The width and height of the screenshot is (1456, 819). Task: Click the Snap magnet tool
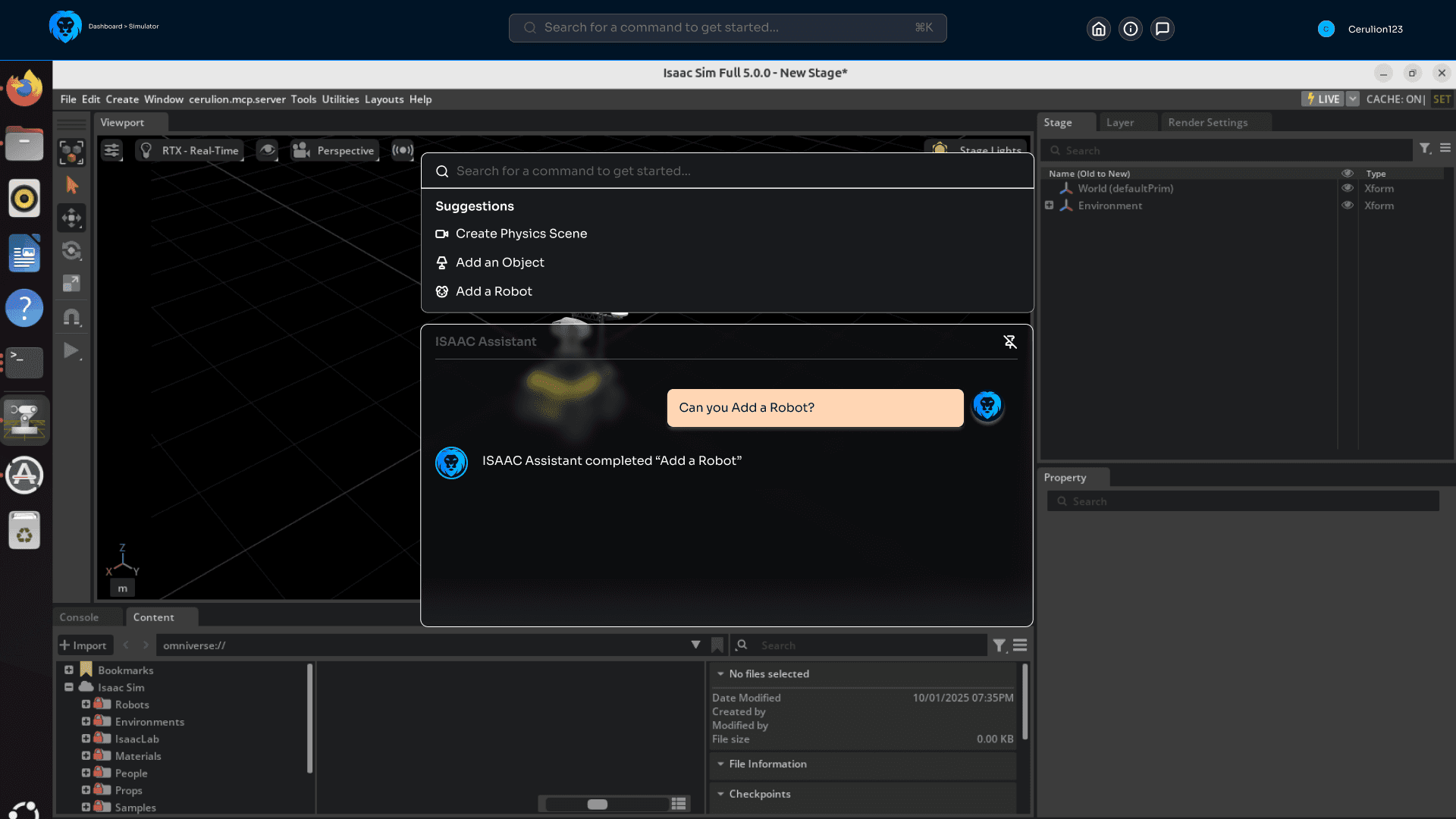point(71,317)
